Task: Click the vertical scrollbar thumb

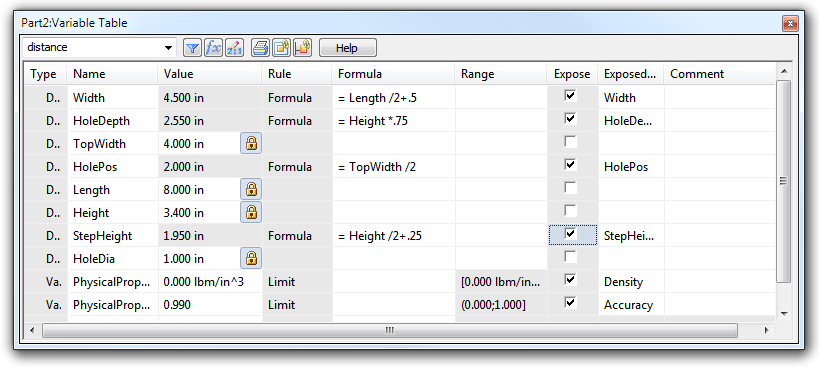Action: pyautogui.click(x=783, y=182)
